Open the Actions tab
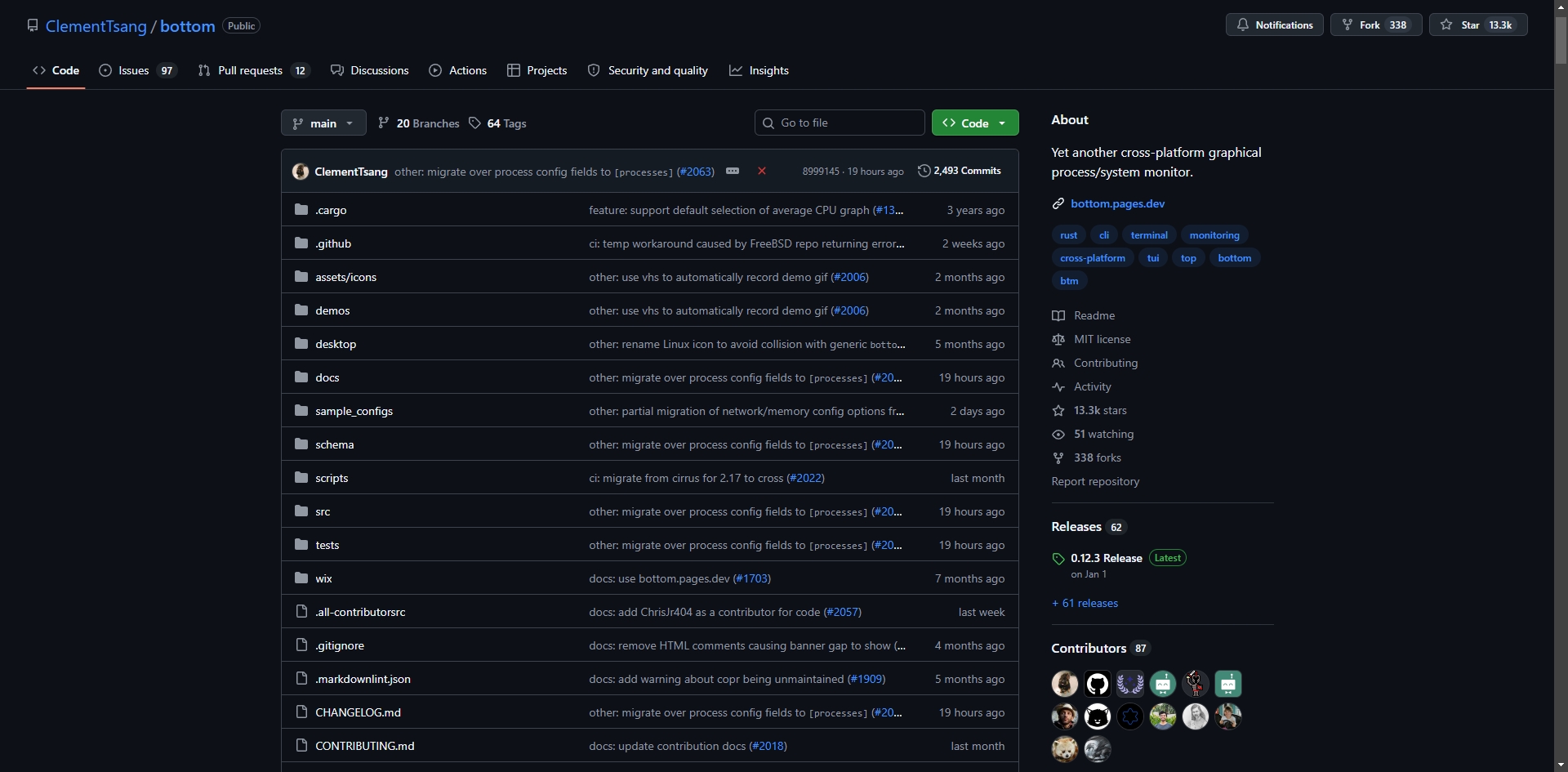 click(458, 70)
